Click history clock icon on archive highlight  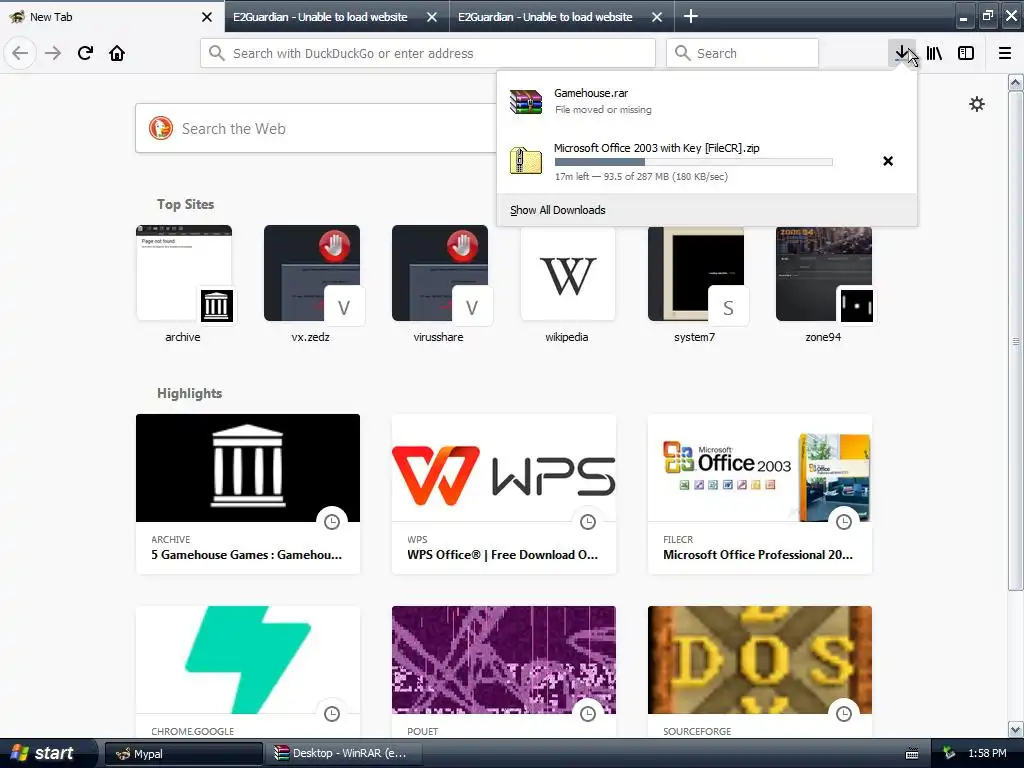click(x=332, y=522)
